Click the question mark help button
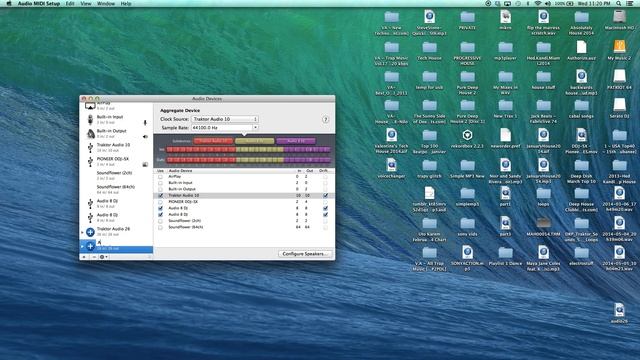The image size is (640, 360). 325,120
